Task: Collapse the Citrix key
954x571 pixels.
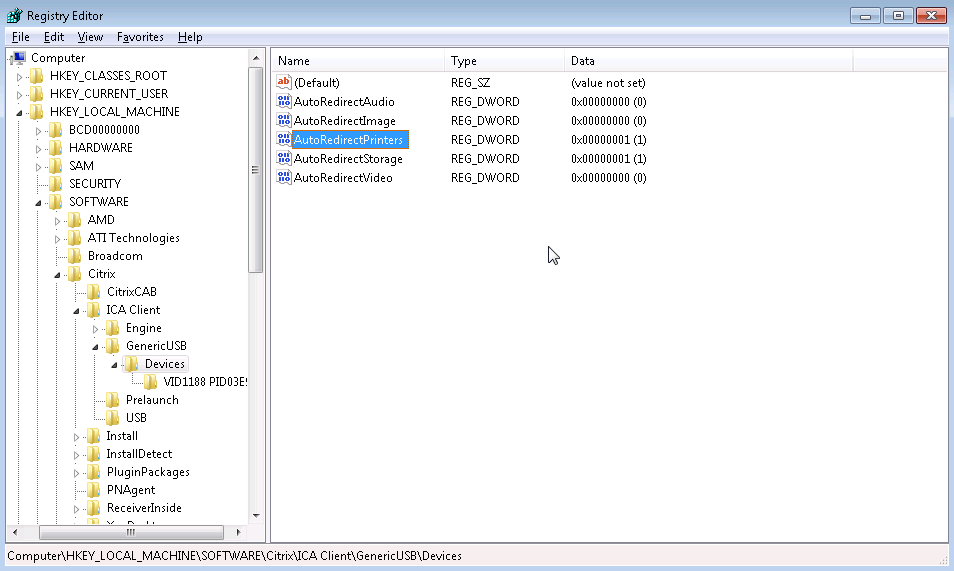Action: tap(57, 275)
